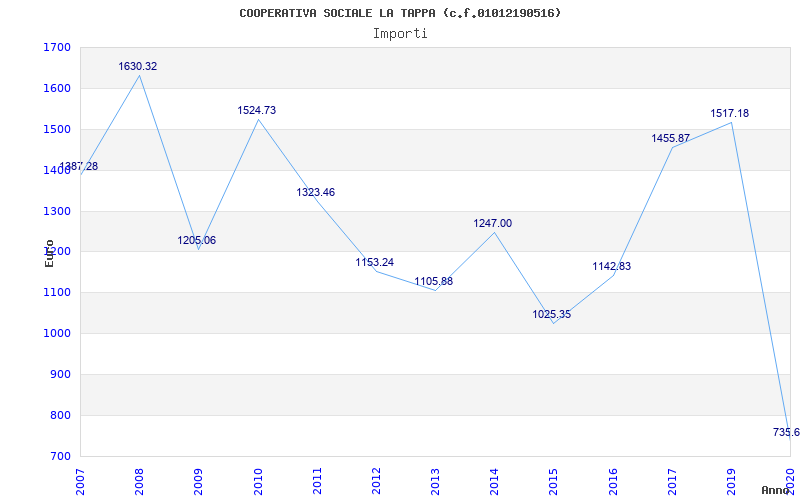Click the 1247.00 data point label
The height and width of the screenshot is (500, 800).
(493, 223)
